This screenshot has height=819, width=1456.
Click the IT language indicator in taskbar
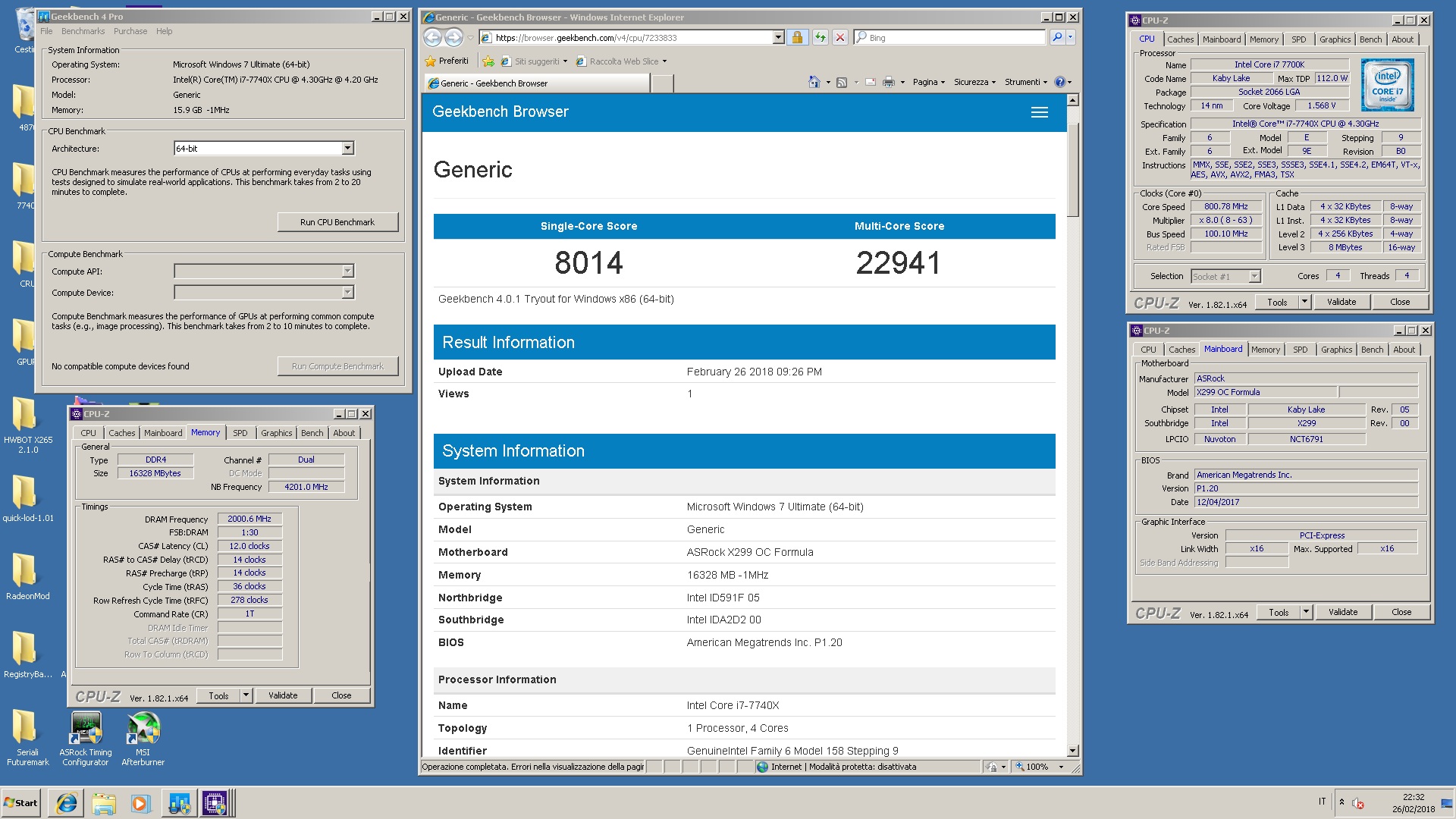click(1322, 802)
